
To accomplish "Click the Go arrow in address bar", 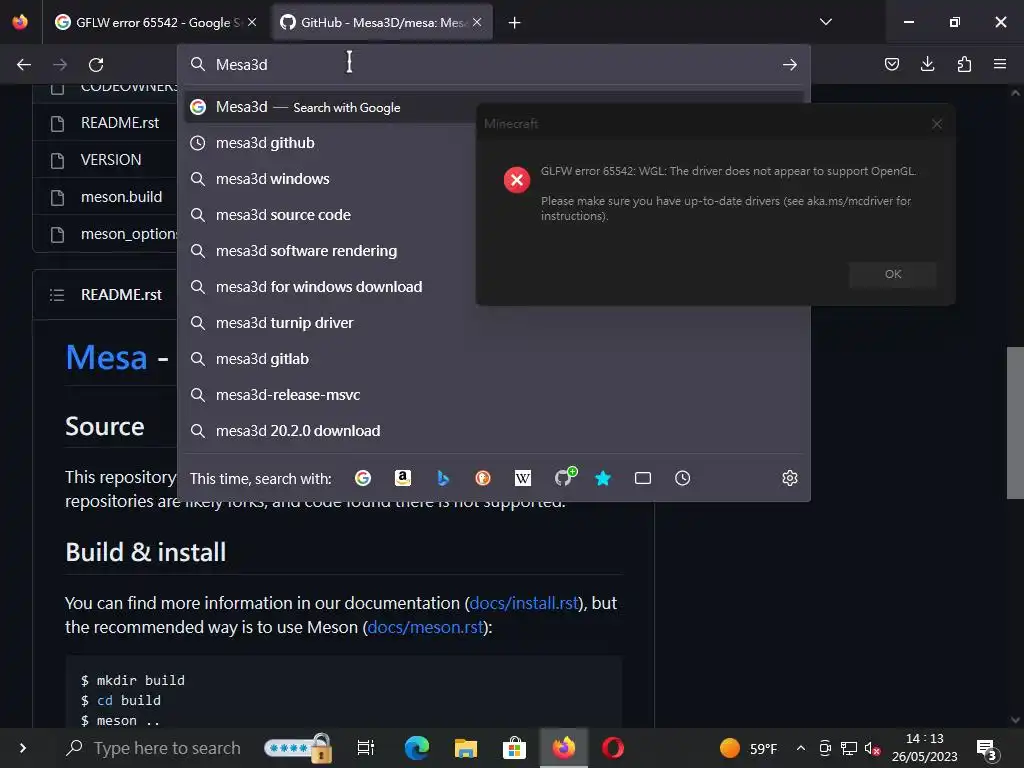I will click(x=790, y=65).
